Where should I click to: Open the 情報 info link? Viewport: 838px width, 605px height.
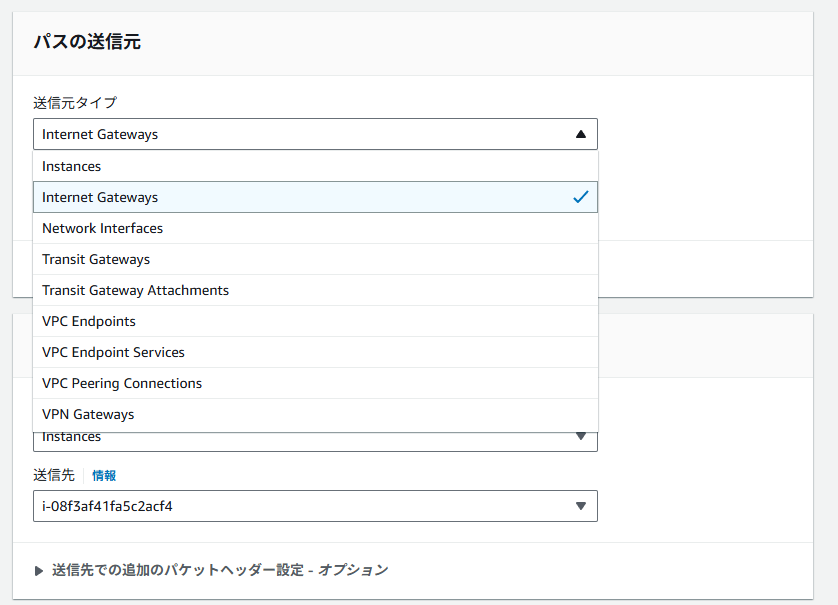click(104, 476)
